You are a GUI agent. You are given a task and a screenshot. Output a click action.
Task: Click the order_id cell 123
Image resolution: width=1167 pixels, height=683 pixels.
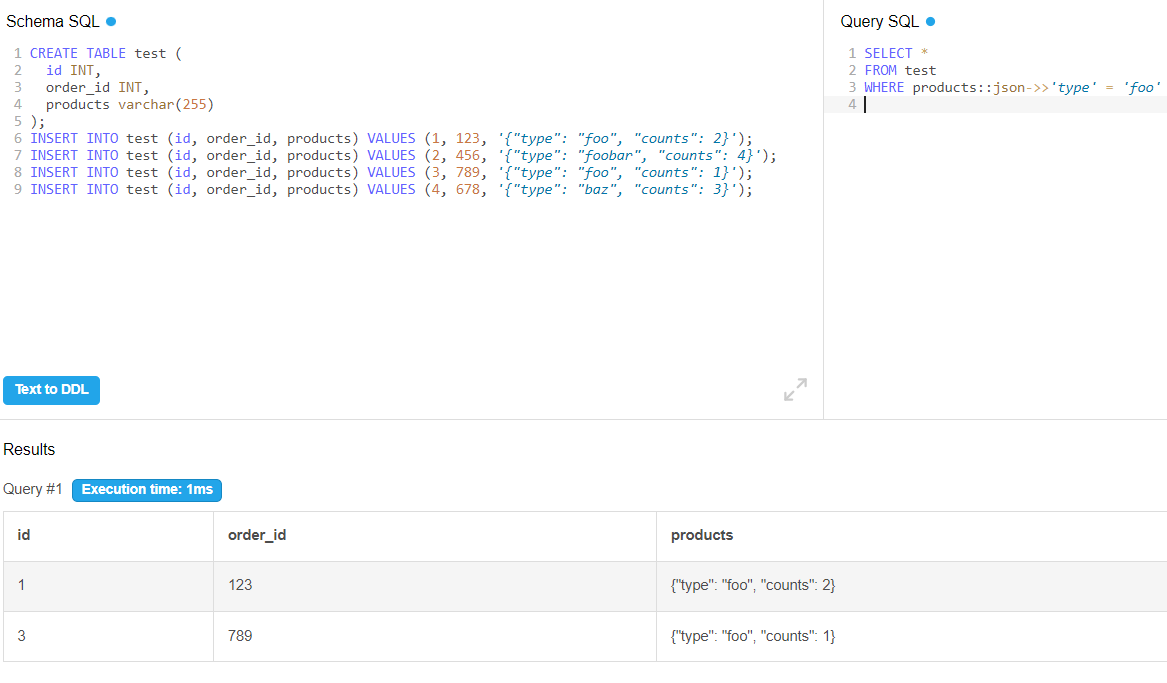point(435,586)
